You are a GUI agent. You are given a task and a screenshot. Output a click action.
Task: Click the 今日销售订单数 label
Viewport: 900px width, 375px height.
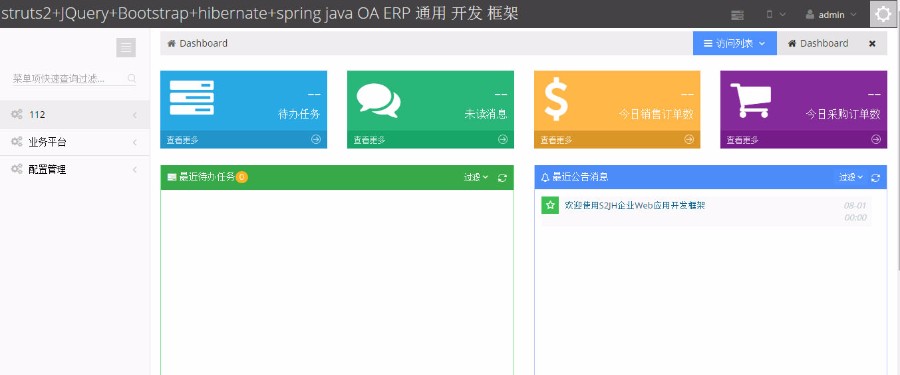tap(656, 114)
